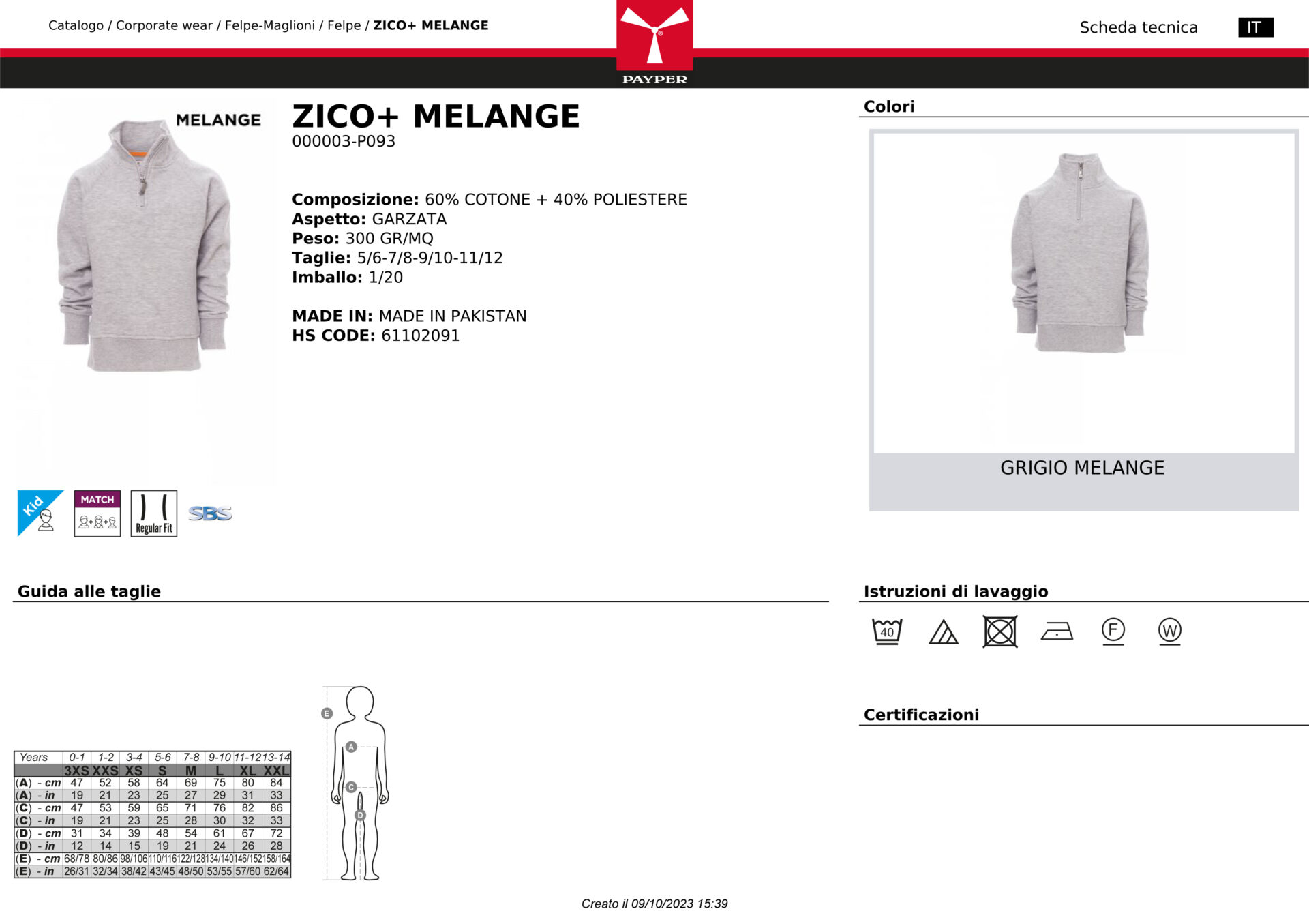Image resolution: width=1309 pixels, height=924 pixels.
Task: Click the child body measurement diagram
Action: 356,783
